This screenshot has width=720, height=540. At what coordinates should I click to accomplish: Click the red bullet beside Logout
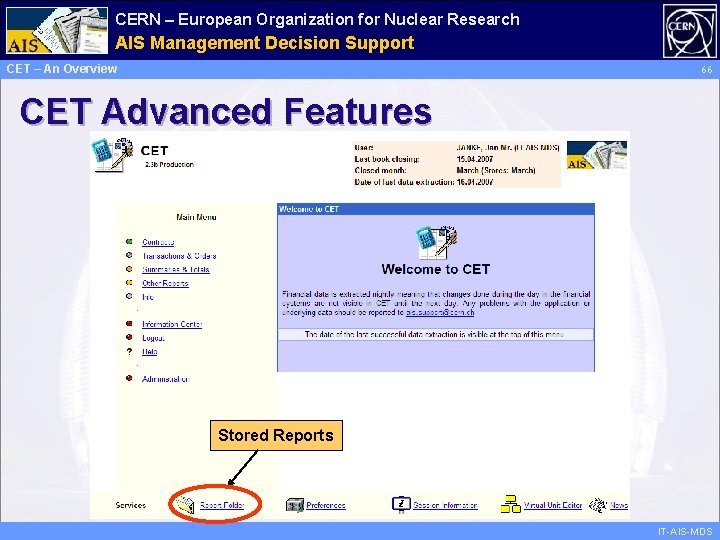[129, 338]
